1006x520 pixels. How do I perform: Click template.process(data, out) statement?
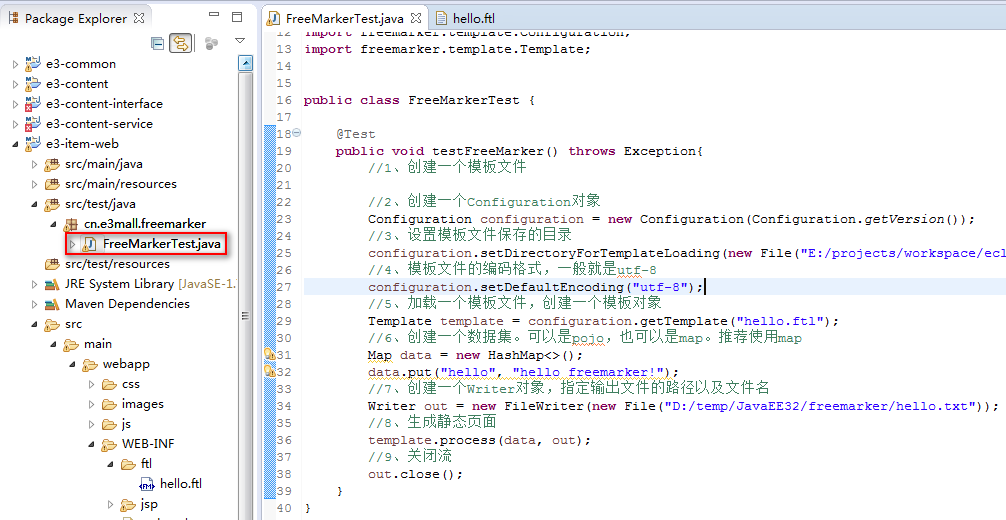tap(479, 440)
